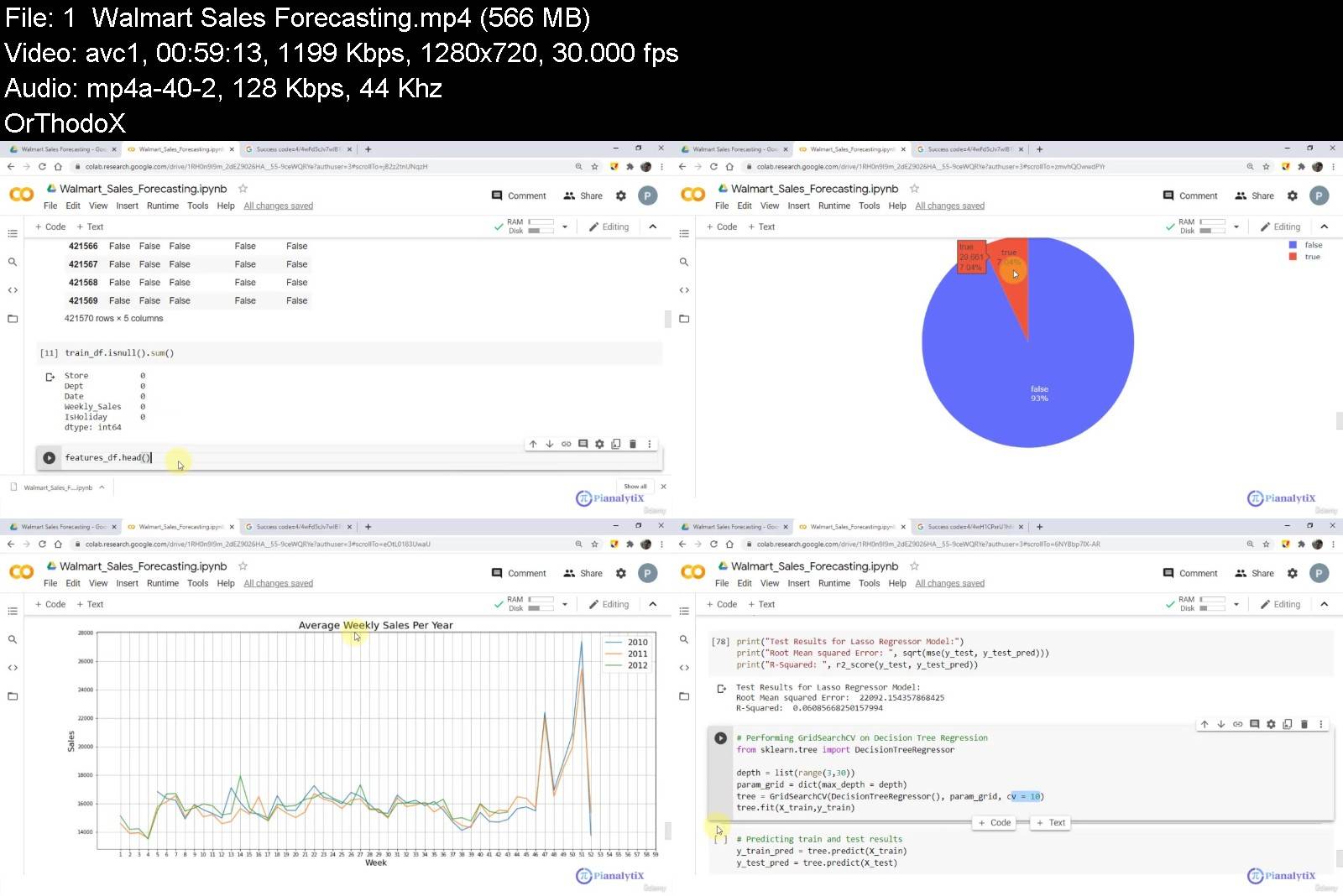
Task: Open more actions for features_df.head() cell
Action: [x=650, y=444]
